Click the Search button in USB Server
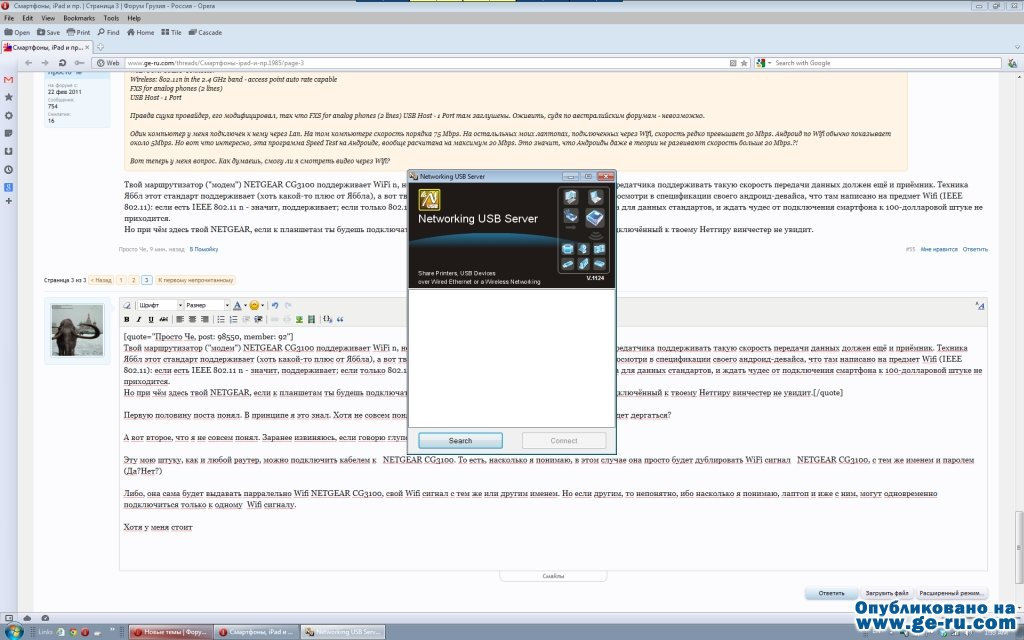 [460, 440]
